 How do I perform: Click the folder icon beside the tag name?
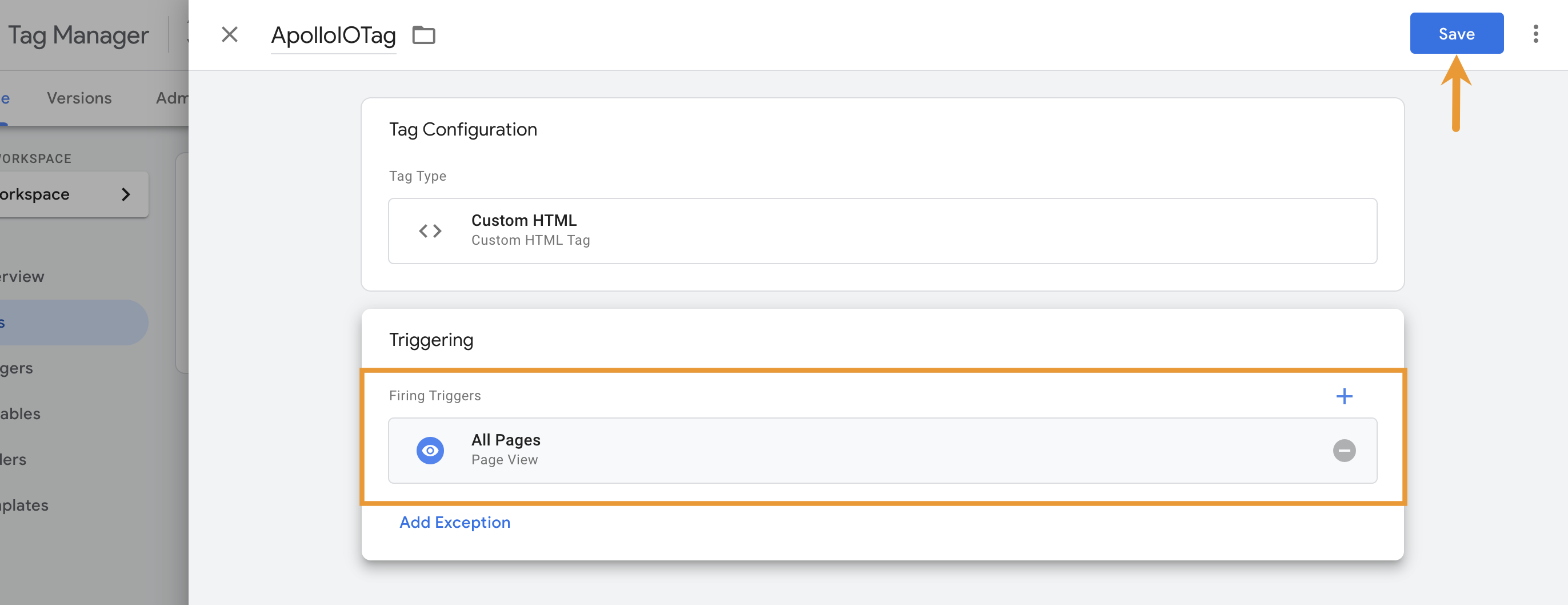coord(423,35)
